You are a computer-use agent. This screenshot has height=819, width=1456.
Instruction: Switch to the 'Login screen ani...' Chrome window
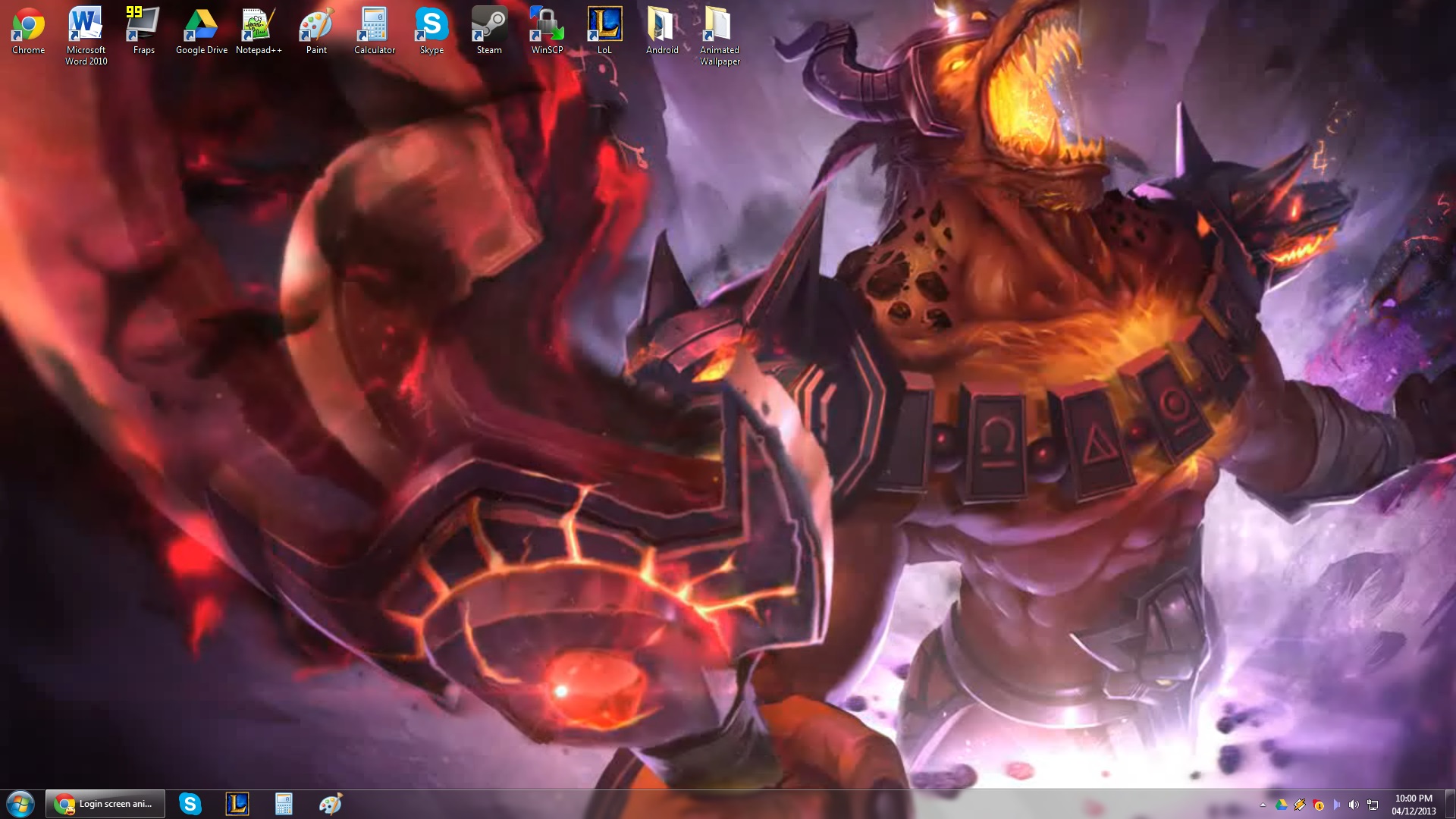pyautogui.click(x=105, y=803)
